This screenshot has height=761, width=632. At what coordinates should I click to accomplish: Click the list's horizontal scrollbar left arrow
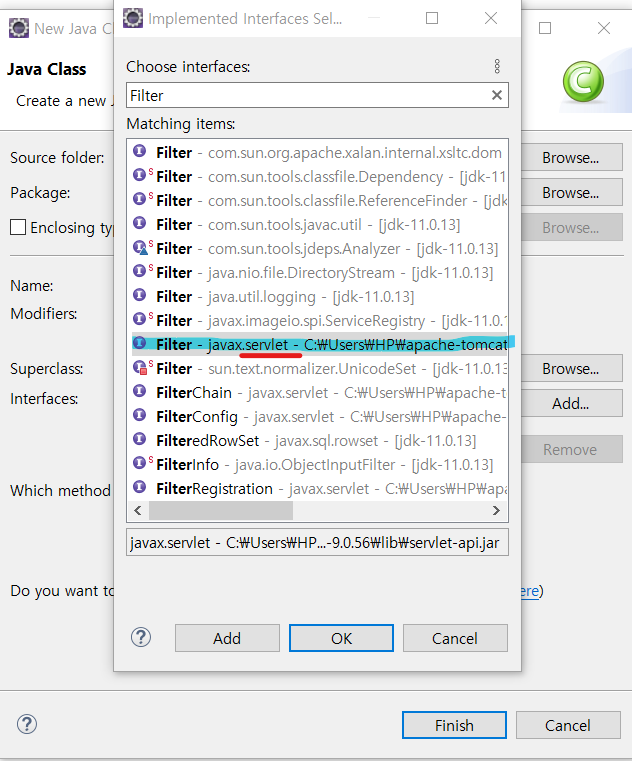pyautogui.click(x=138, y=510)
